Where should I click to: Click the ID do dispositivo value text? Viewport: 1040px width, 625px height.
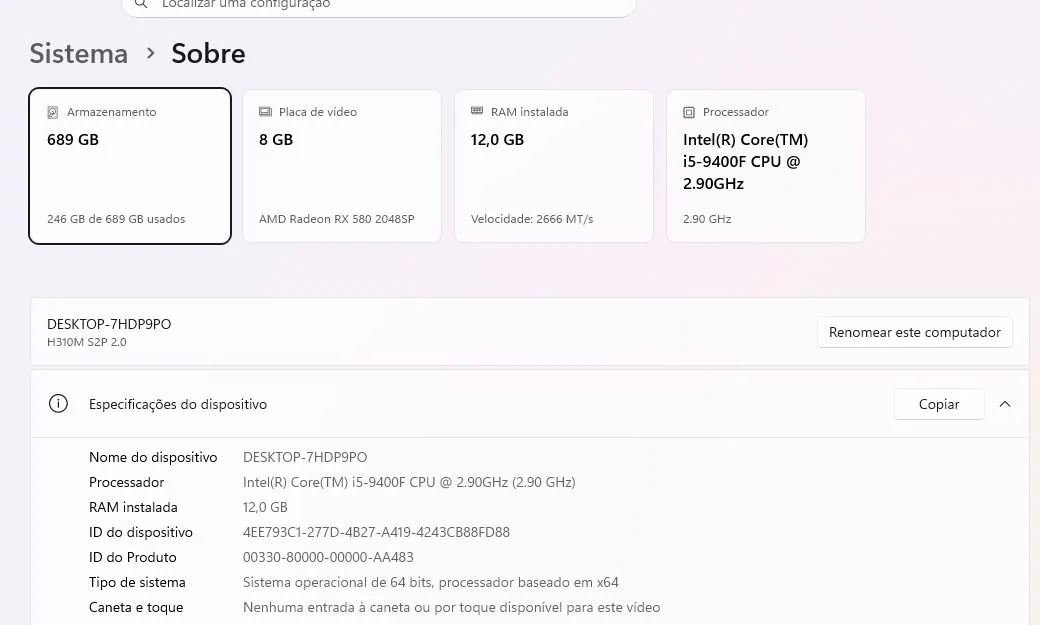(x=376, y=532)
